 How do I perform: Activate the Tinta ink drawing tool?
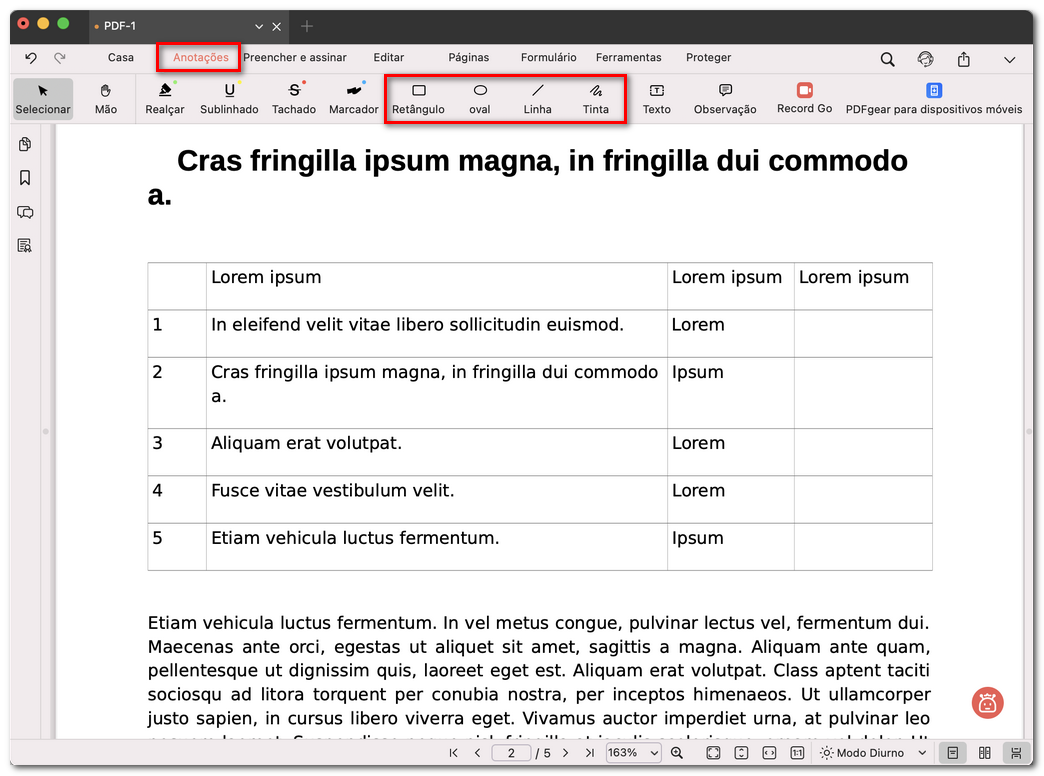(x=596, y=98)
